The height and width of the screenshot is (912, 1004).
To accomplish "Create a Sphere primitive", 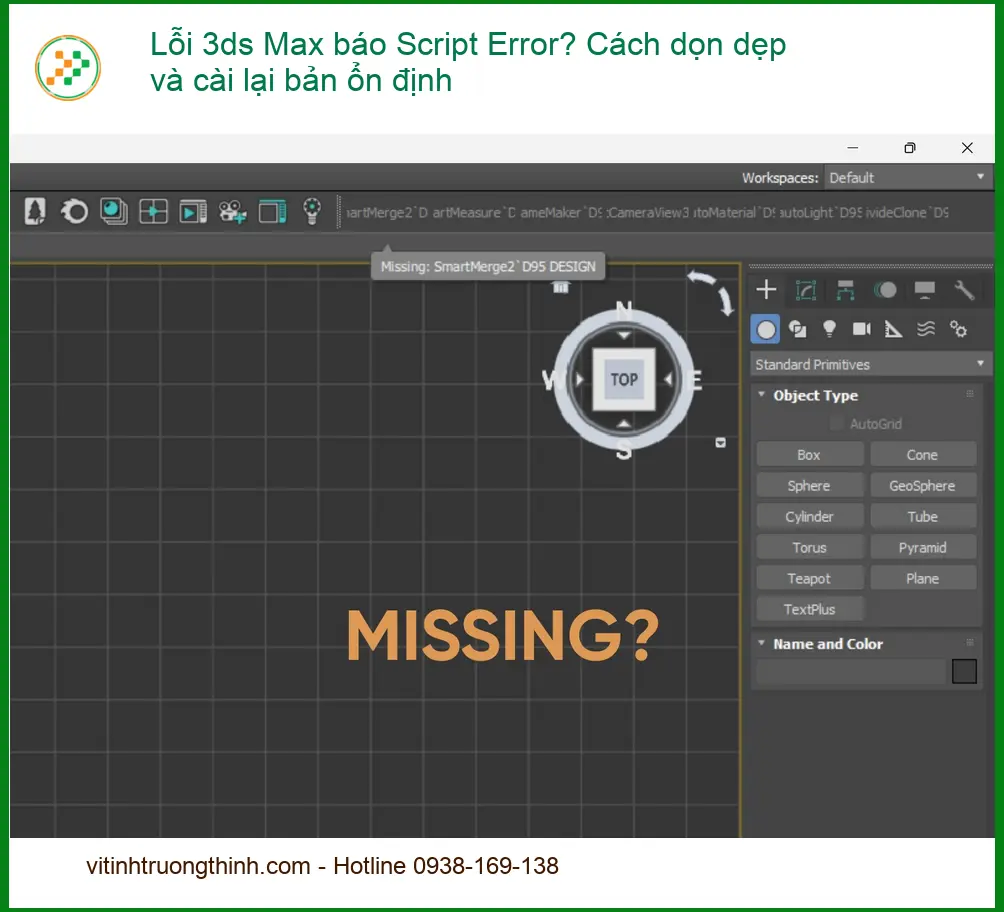I will tap(809, 485).
